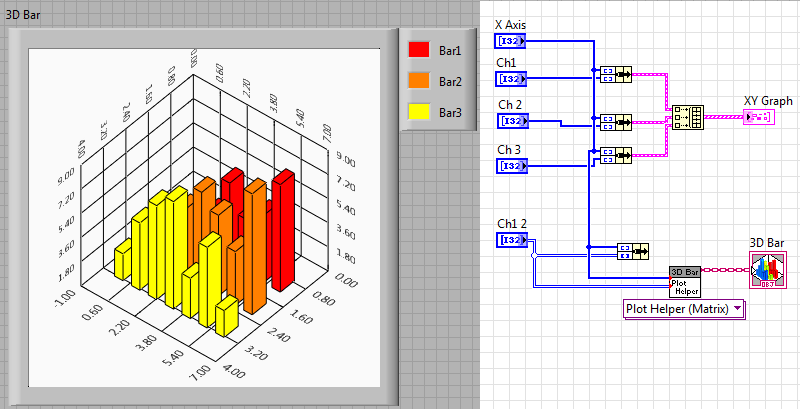Select the Ch1 2 I32 array terminal
800x409 pixels.
[x=512, y=240]
